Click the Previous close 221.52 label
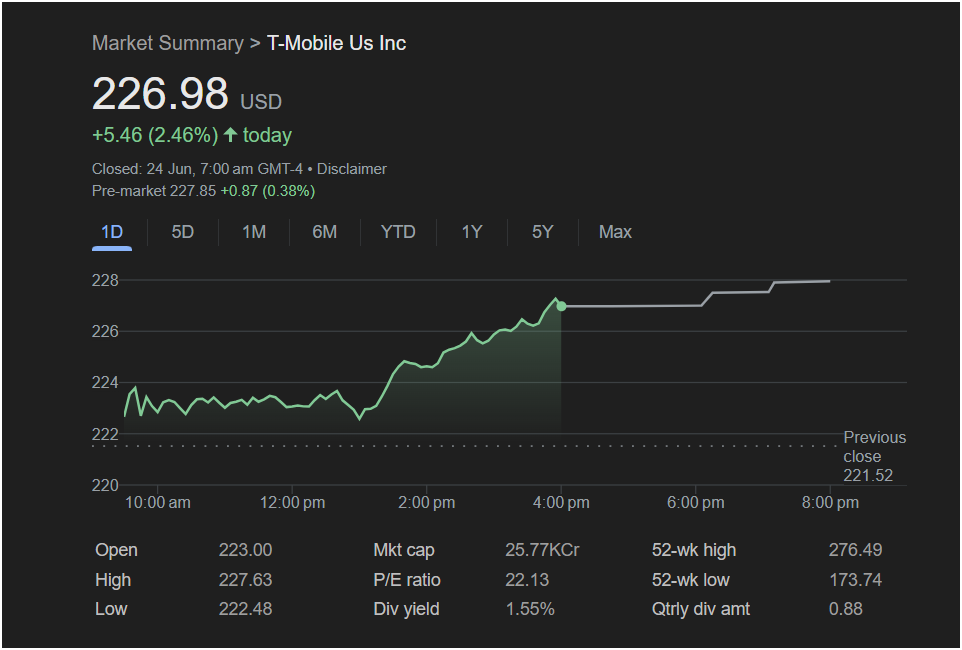The width and height of the screenshot is (962, 650). tap(874, 456)
